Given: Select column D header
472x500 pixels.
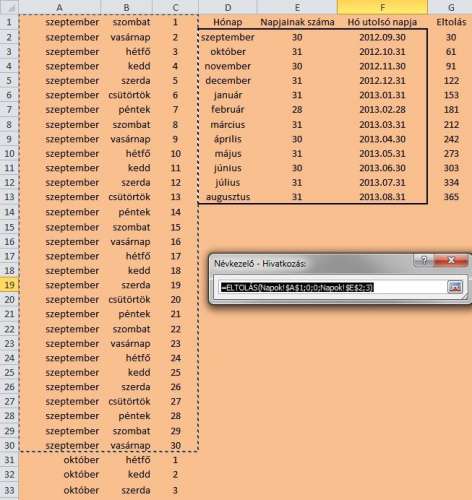Looking at the screenshot, I should point(228,7).
